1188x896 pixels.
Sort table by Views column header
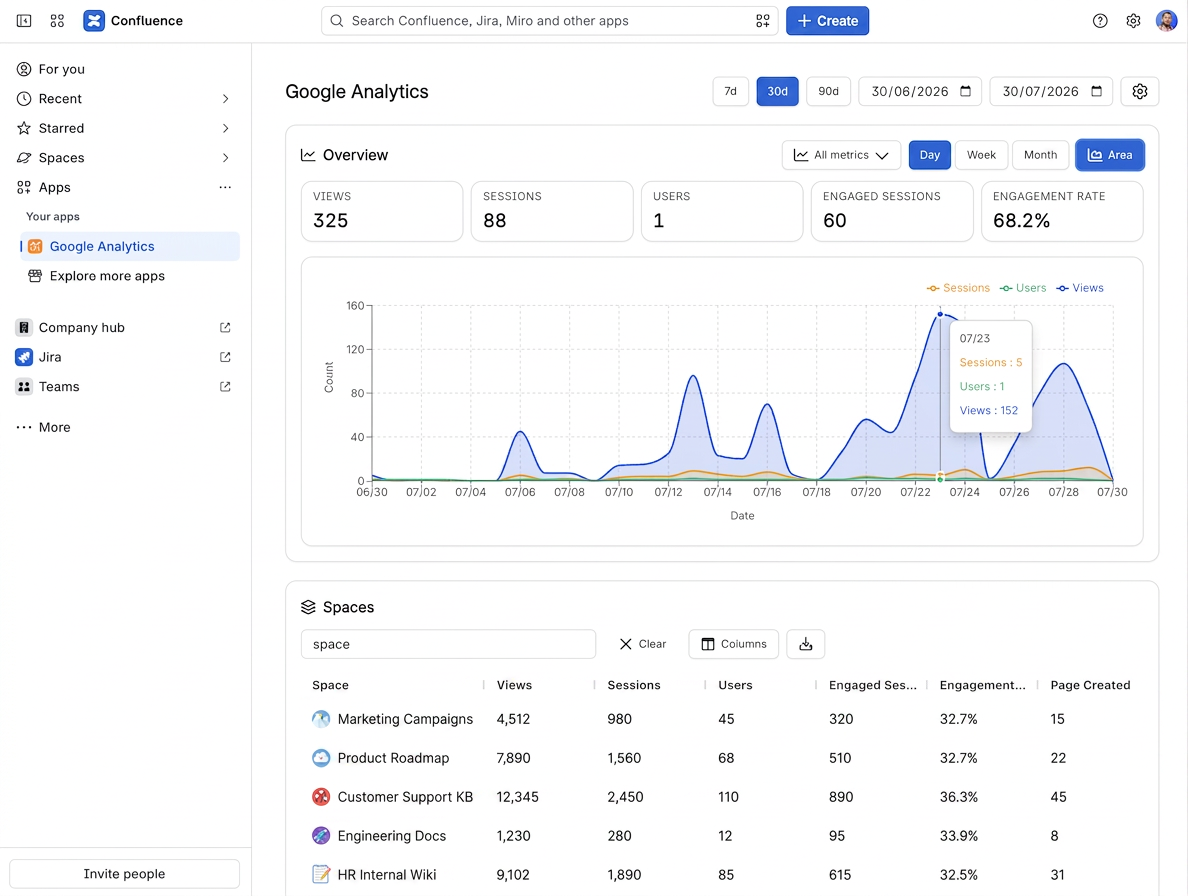[x=514, y=685]
